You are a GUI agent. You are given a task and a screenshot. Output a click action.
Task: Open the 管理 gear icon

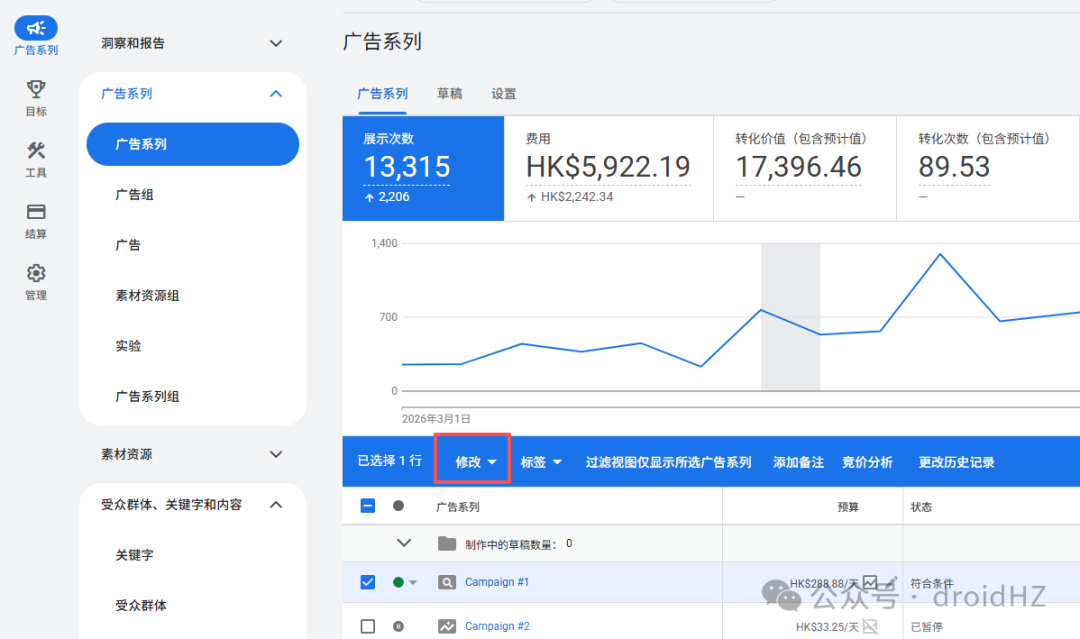pyautogui.click(x=36, y=273)
